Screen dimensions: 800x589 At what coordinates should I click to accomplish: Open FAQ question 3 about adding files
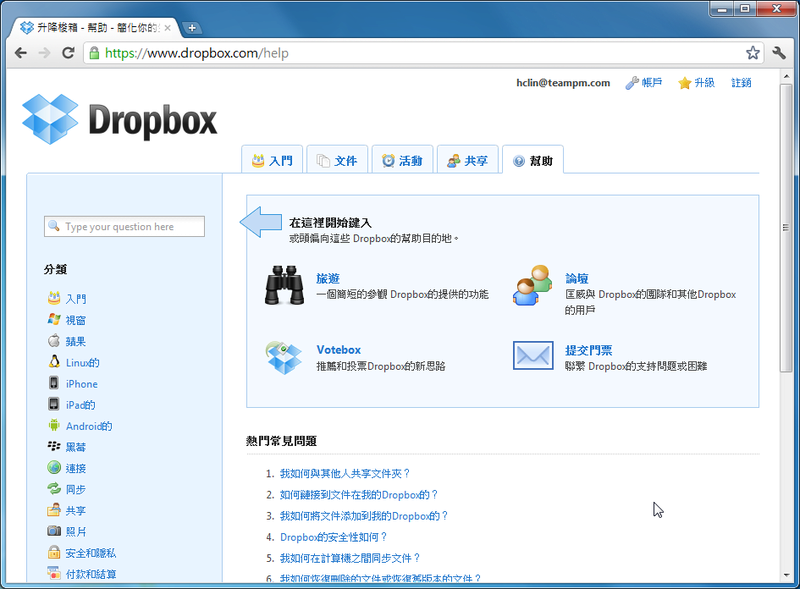click(364, 516)
